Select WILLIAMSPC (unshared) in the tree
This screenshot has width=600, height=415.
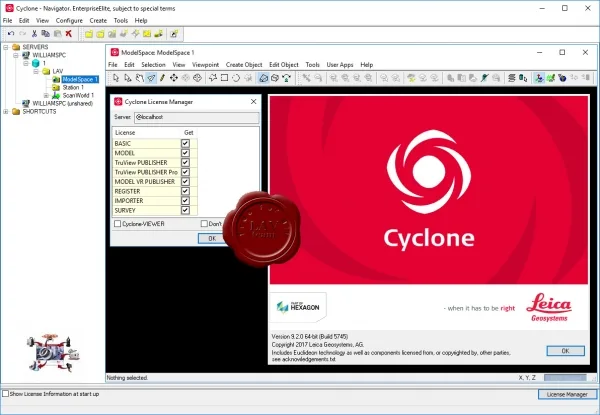click(62, 103)
